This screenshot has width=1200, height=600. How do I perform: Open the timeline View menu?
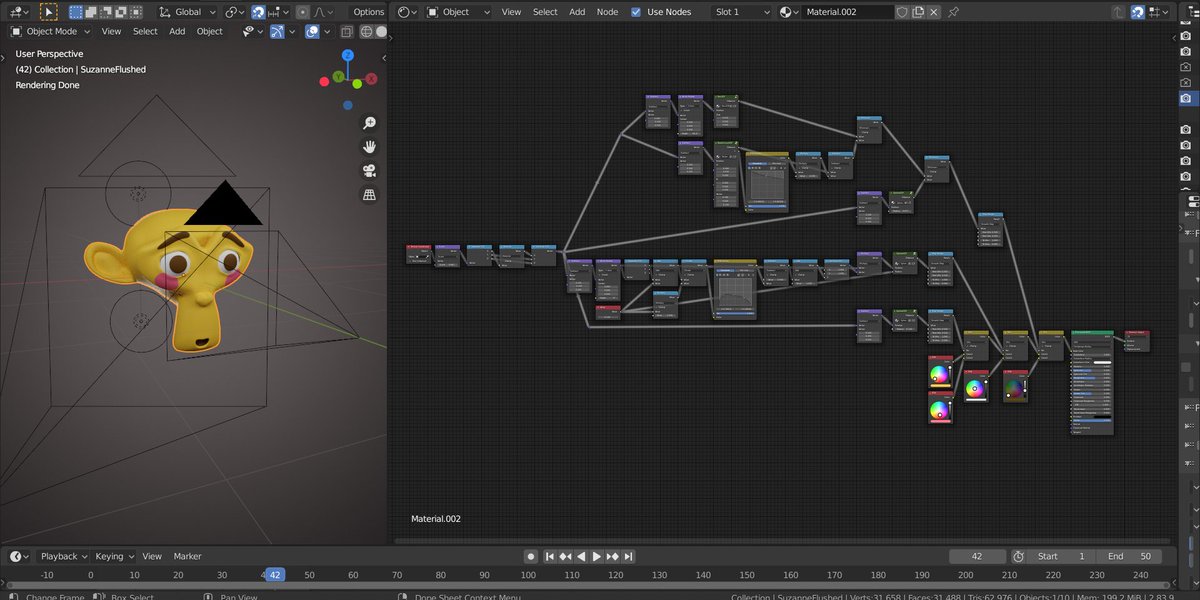152,556
